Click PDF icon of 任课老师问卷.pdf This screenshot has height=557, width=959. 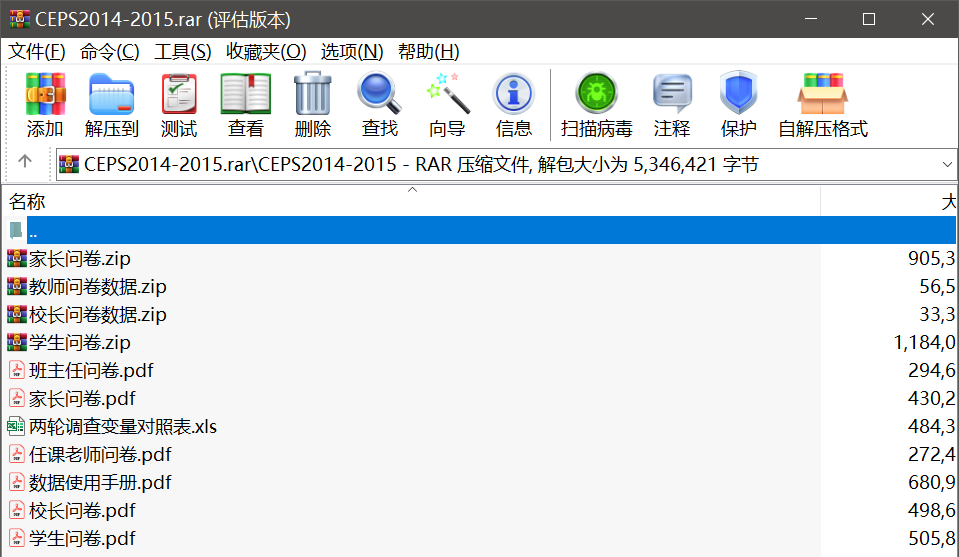click(x=17, y=454)
